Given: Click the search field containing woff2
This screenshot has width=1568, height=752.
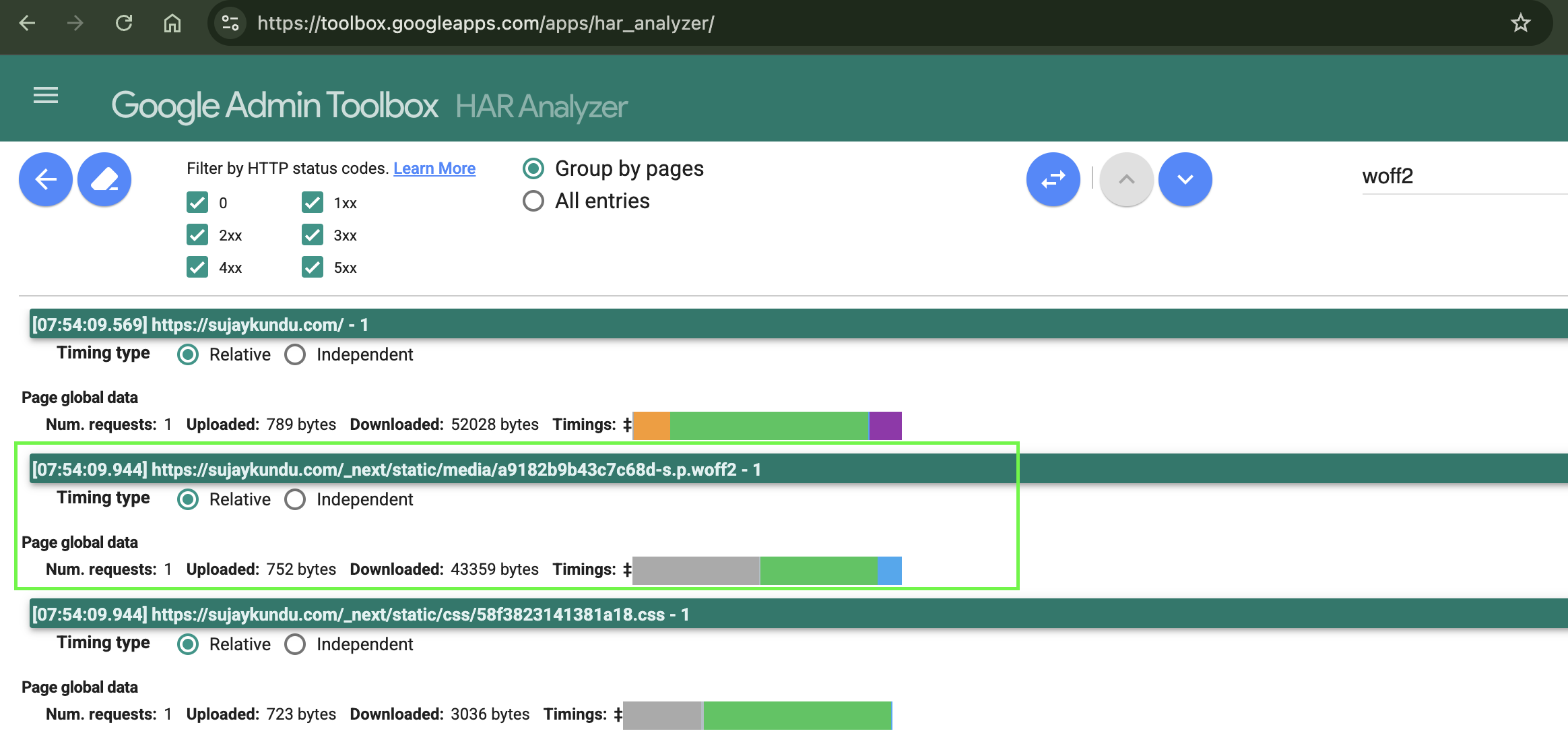Looking at the screenshot, I should pos(1465,177).
